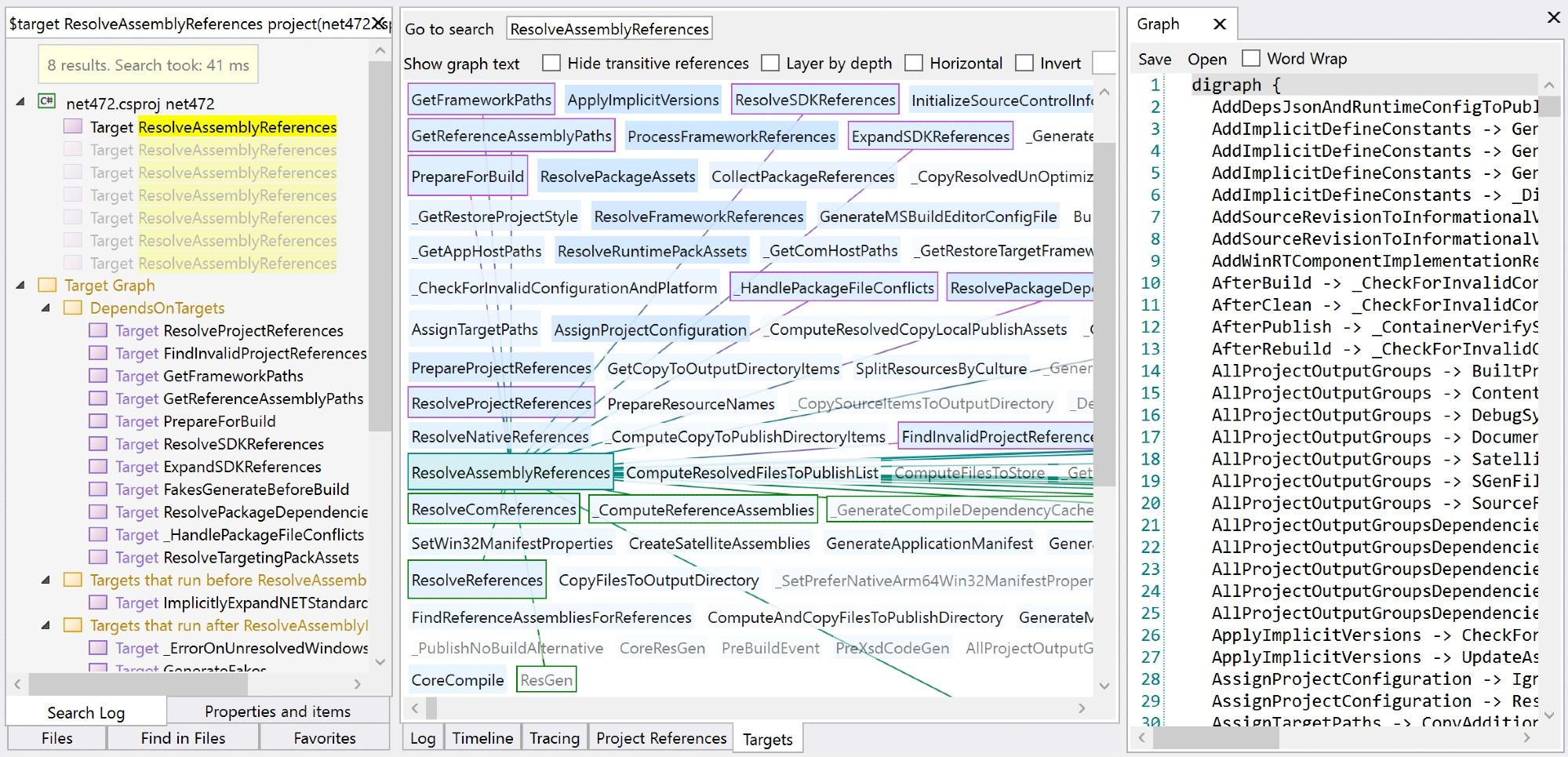1568x757 pixels.
Task: Select the ResolveComReferences graph node
Action: click(x=494, y=509)
